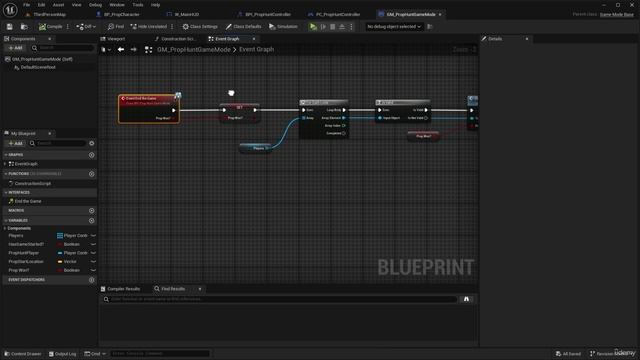Image resolution: width=640 pixels, height=360 pixels.
Task: Click the eject button
Action: coord(342,27)
